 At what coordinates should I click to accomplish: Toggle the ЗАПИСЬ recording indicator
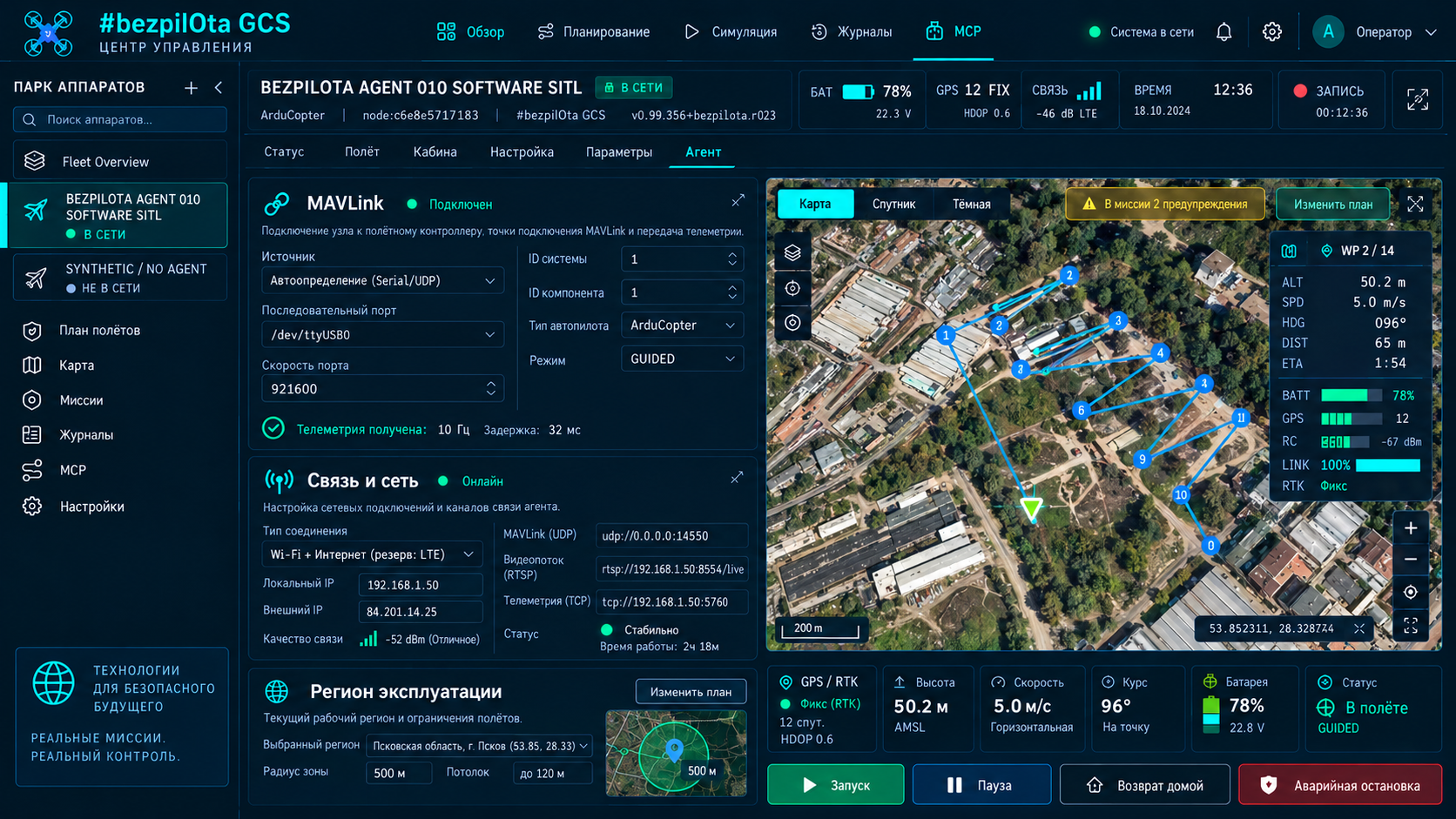(1331, 101)
